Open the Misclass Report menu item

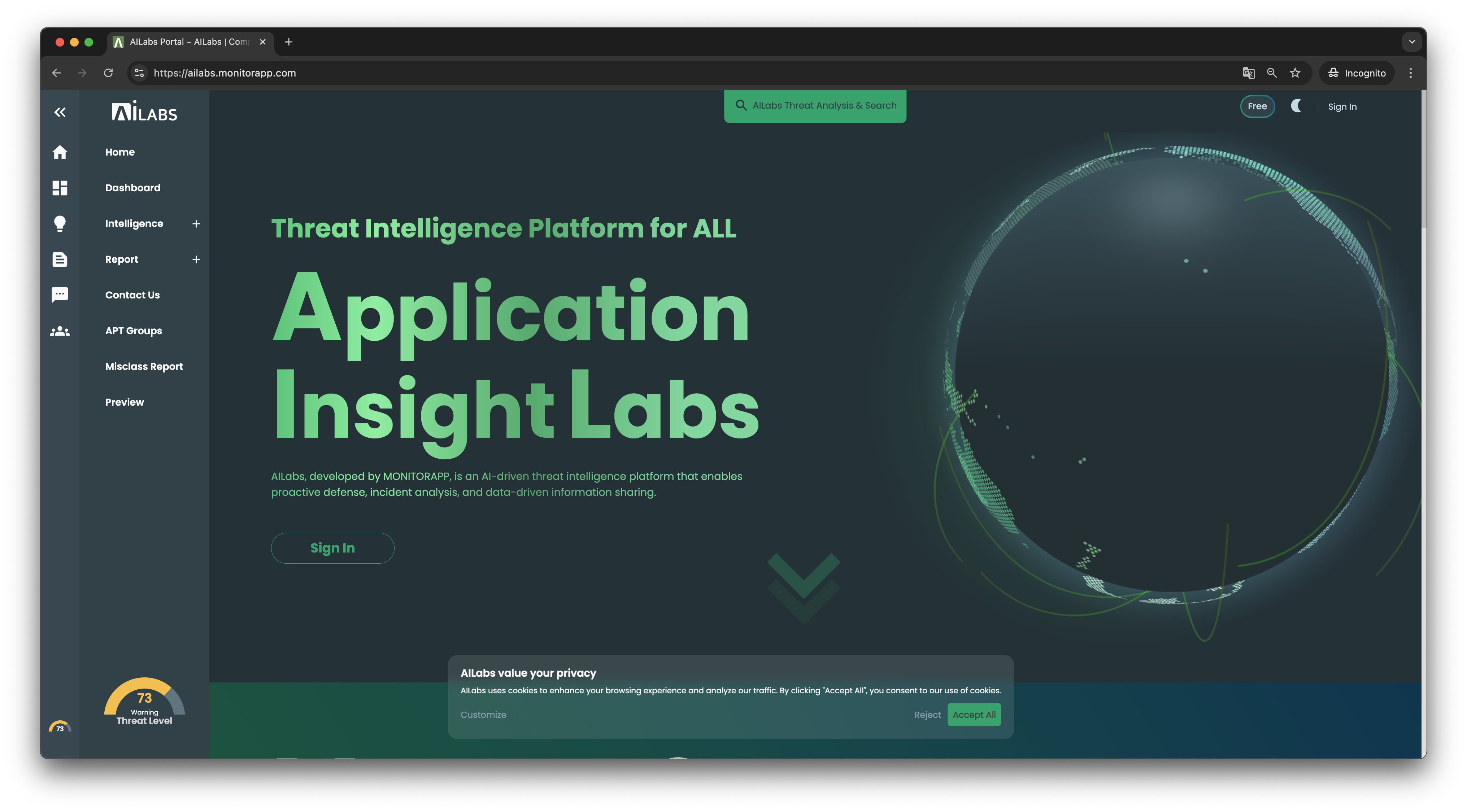pos(144,367)
